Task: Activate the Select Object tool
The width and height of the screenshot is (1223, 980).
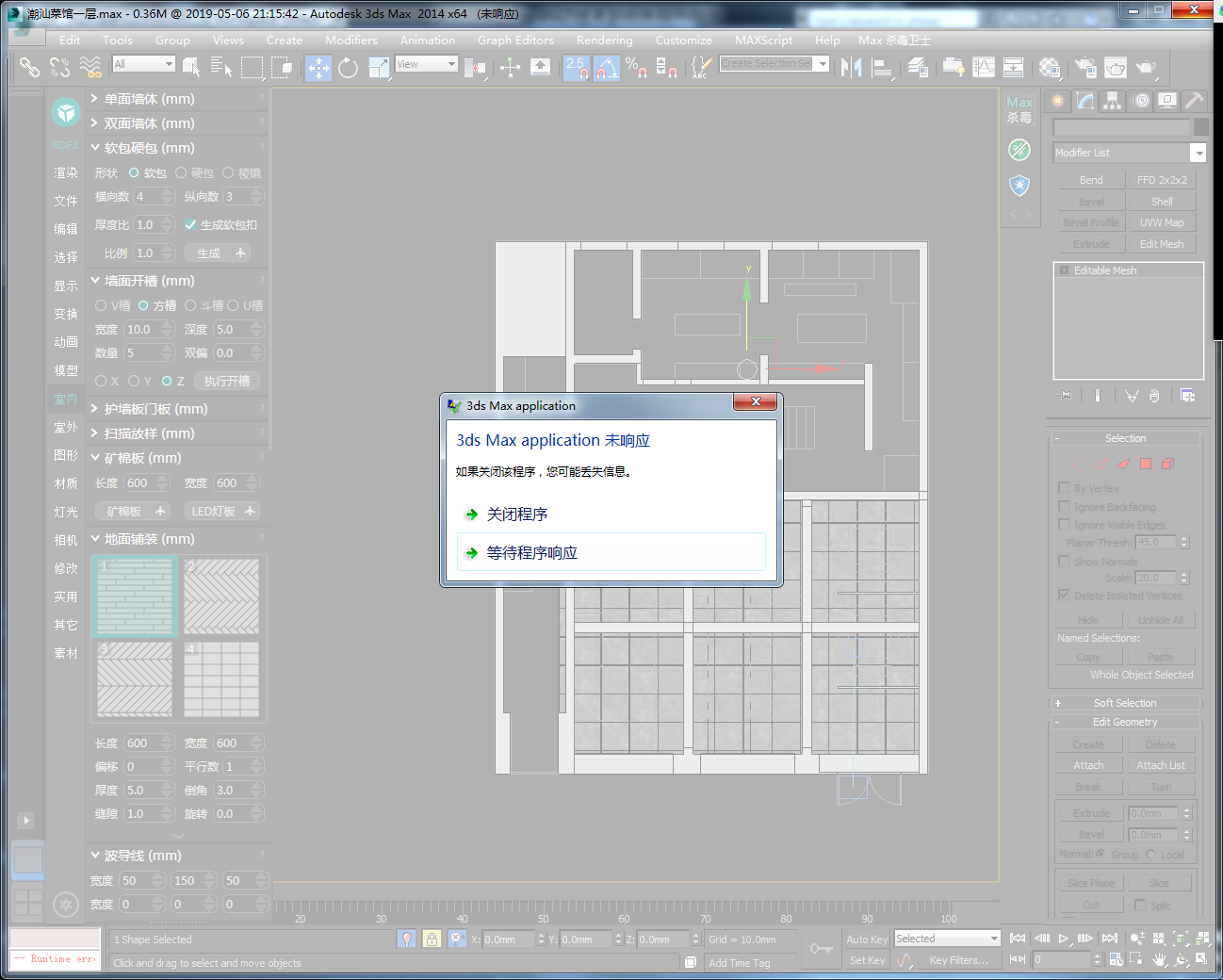Action: coord(191,67)
